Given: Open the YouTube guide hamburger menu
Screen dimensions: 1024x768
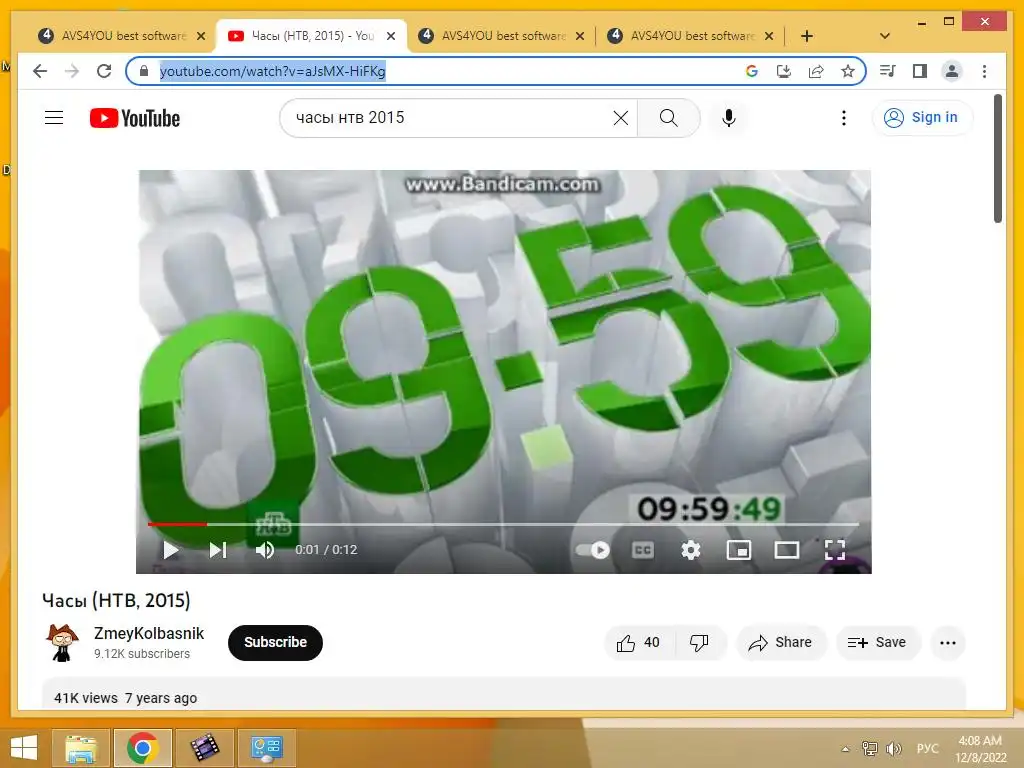Looking at the screenshot, I should tap(54, 118).
